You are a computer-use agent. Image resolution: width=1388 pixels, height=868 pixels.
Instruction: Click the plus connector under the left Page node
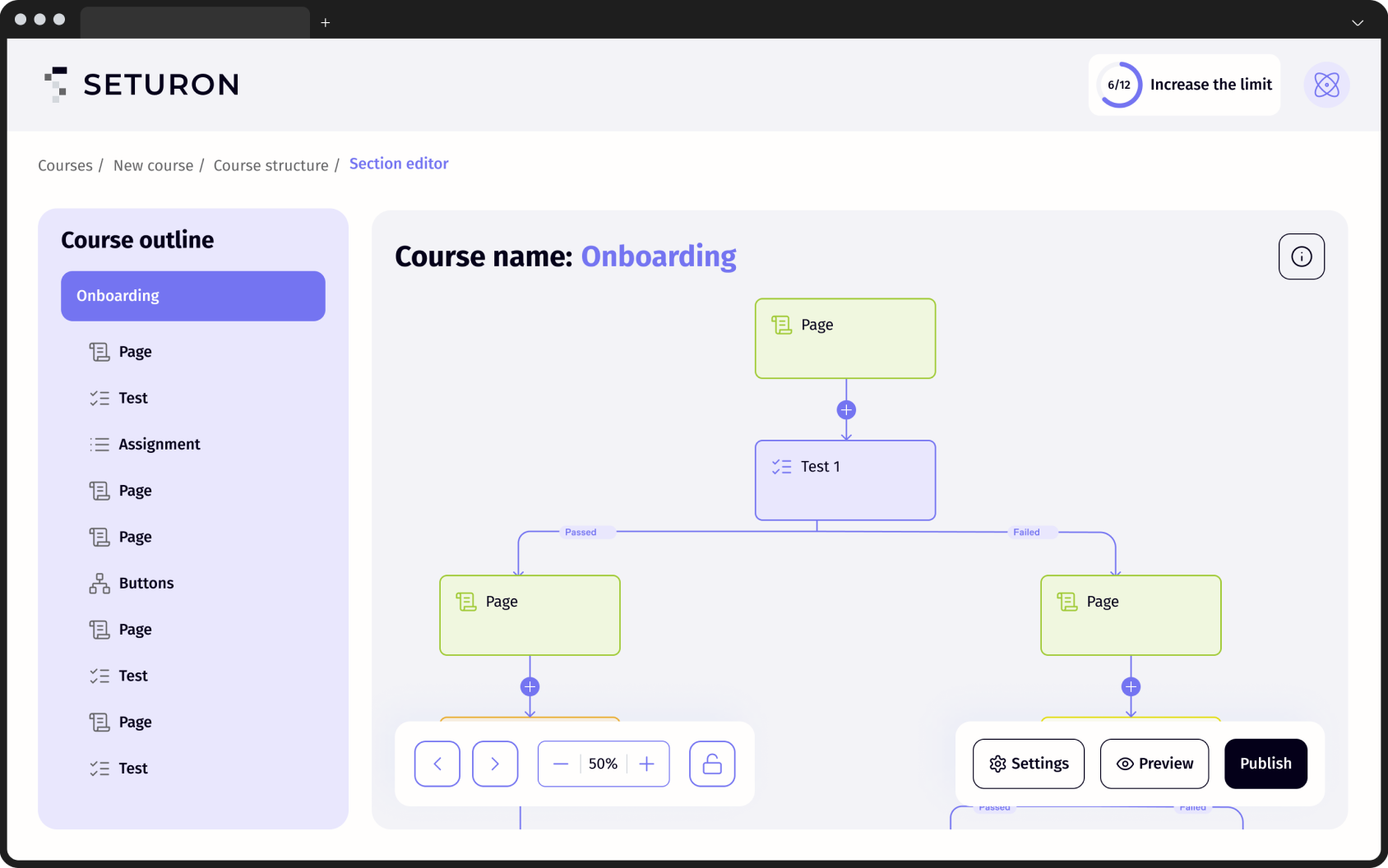coord(530,686)
